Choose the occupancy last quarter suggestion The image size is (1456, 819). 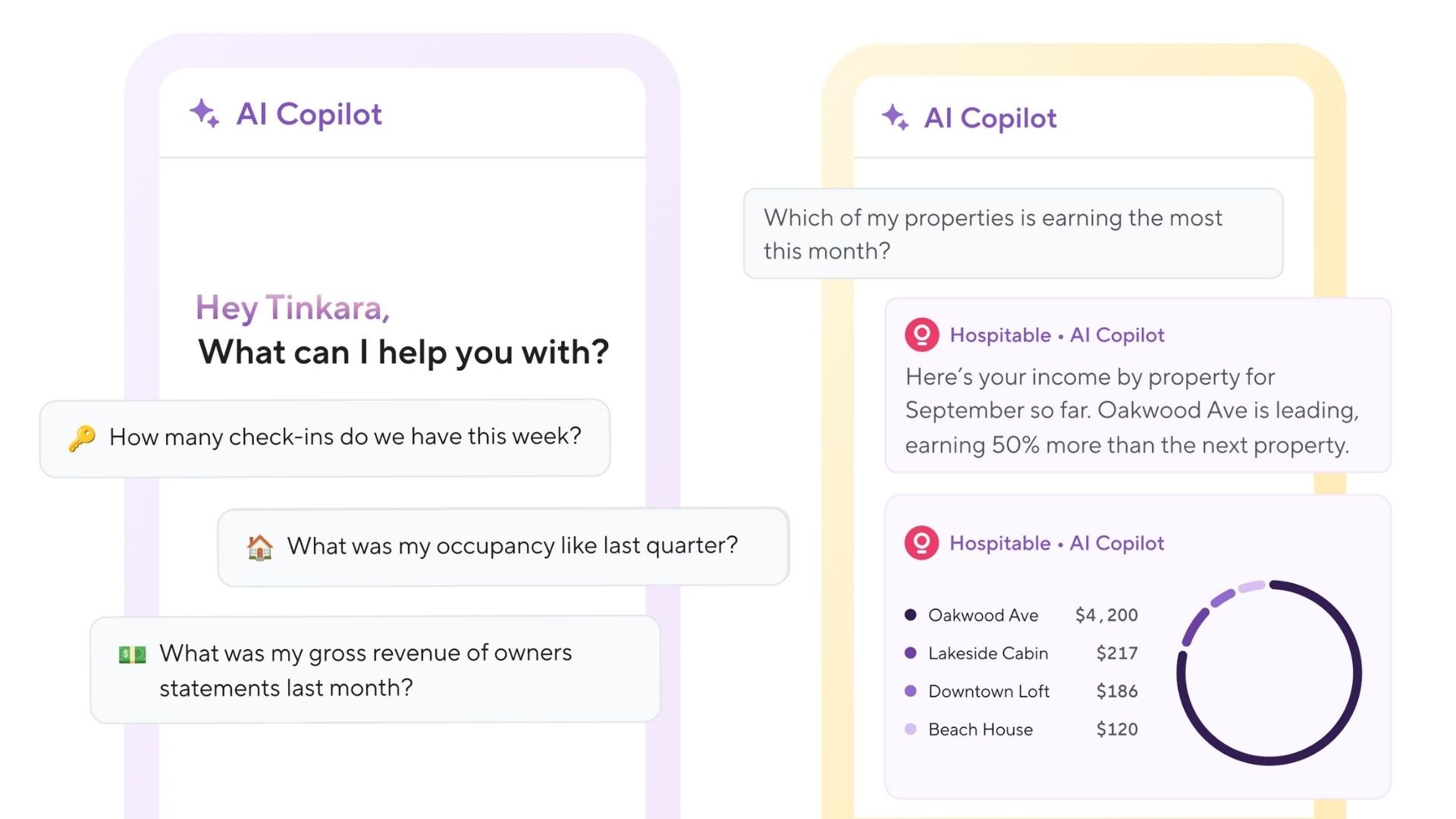(512, 546)
